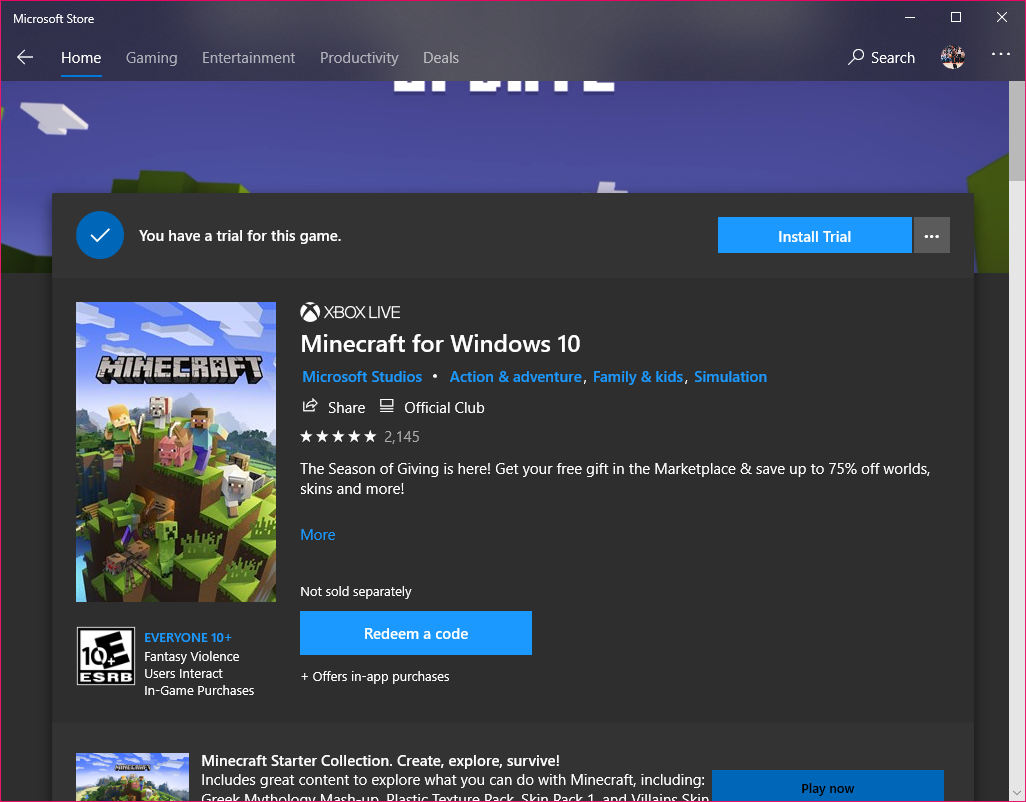Go to the Deals tab
Screen dimensions: 1026x802
pos(440,58)
